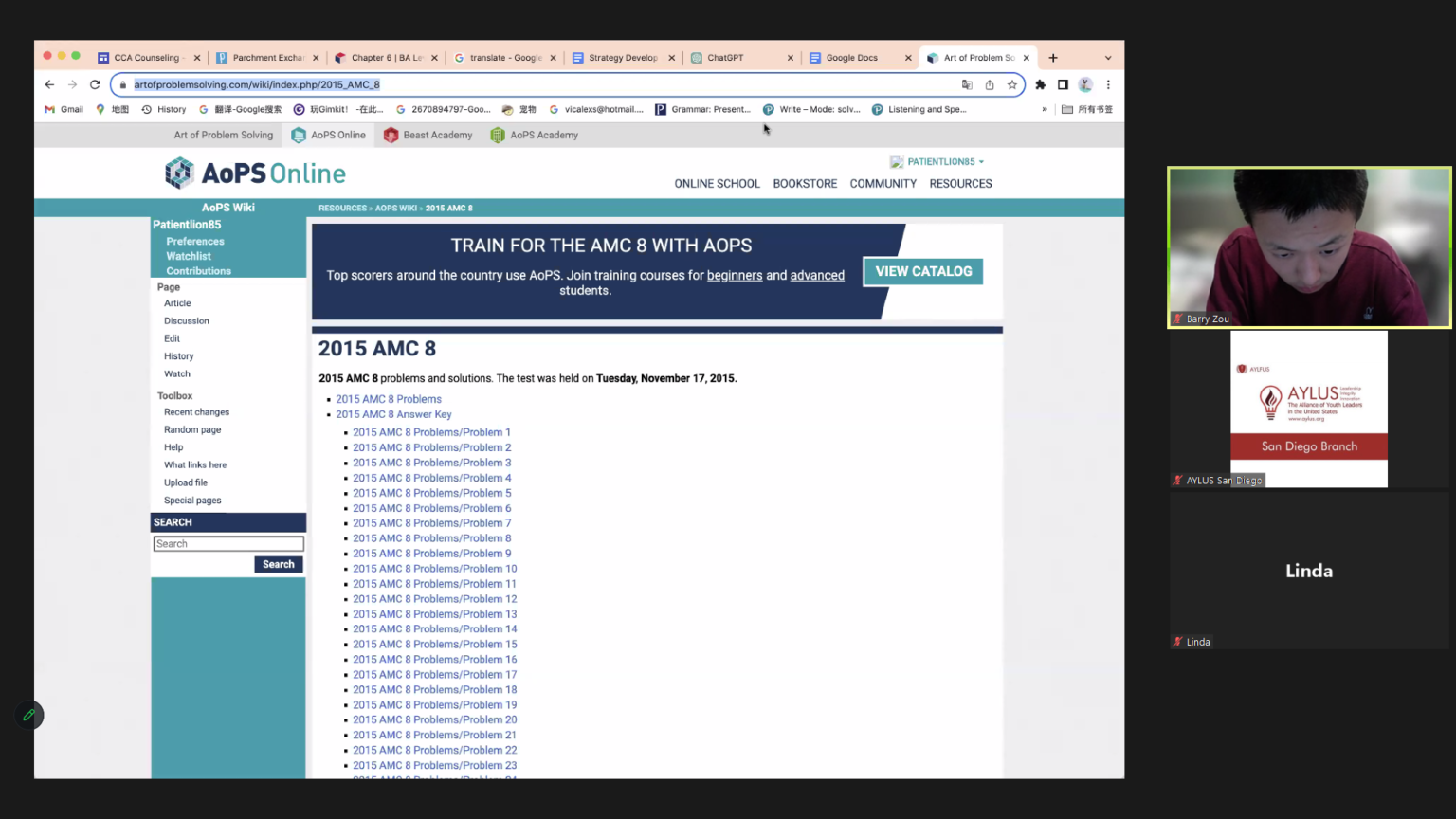Open the Listening and Speaking bookmark
This screenshot has height=819, width=1456.
pyautogui.click(x=919, y=109)
